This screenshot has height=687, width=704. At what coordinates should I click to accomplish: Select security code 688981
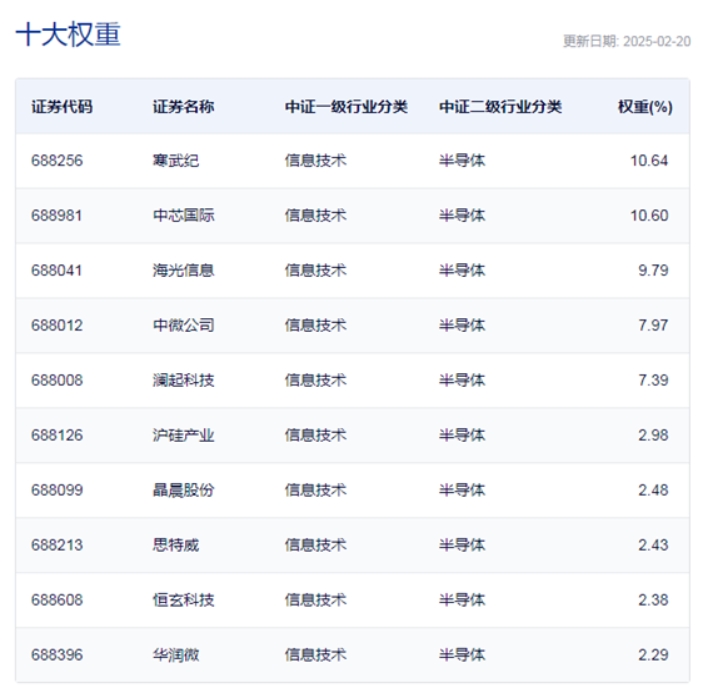[x=57, y=216]
